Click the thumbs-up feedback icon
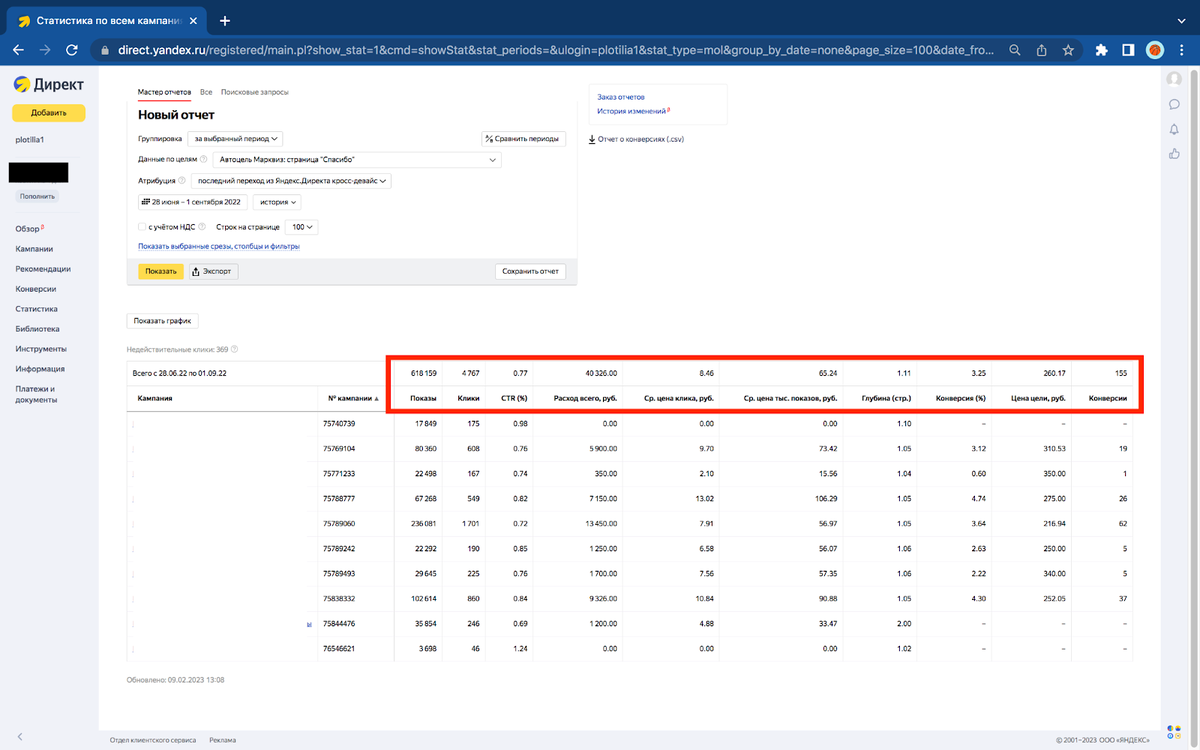This screenshot has height=750, width=1200. [x=1174, y=154]
